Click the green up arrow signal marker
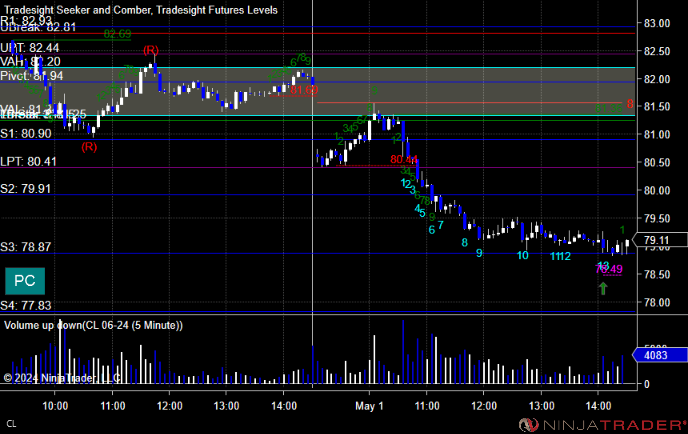Screen dimensions: 688x434 [x=603, y=288]
